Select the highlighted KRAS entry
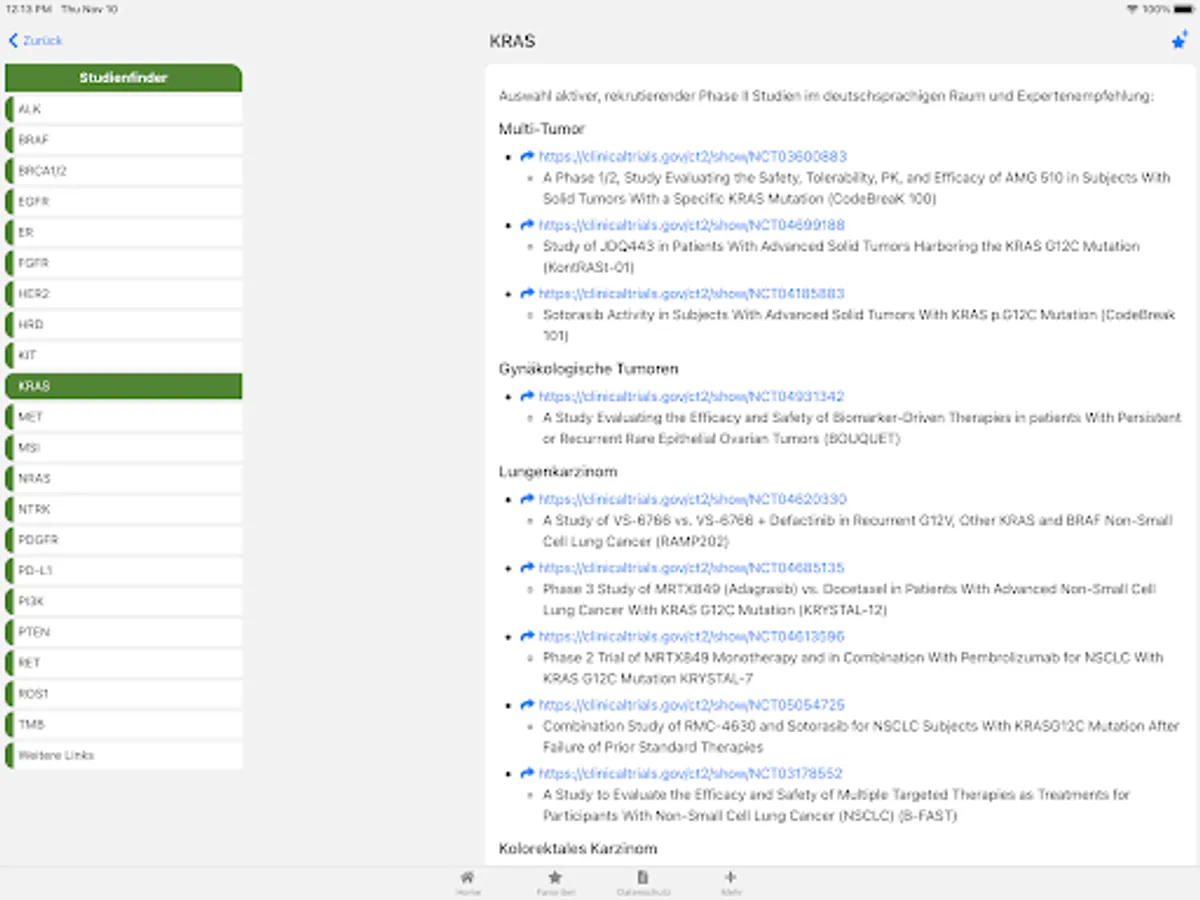The width and height of the screenshot is (1200, 900). pos(124,386)
